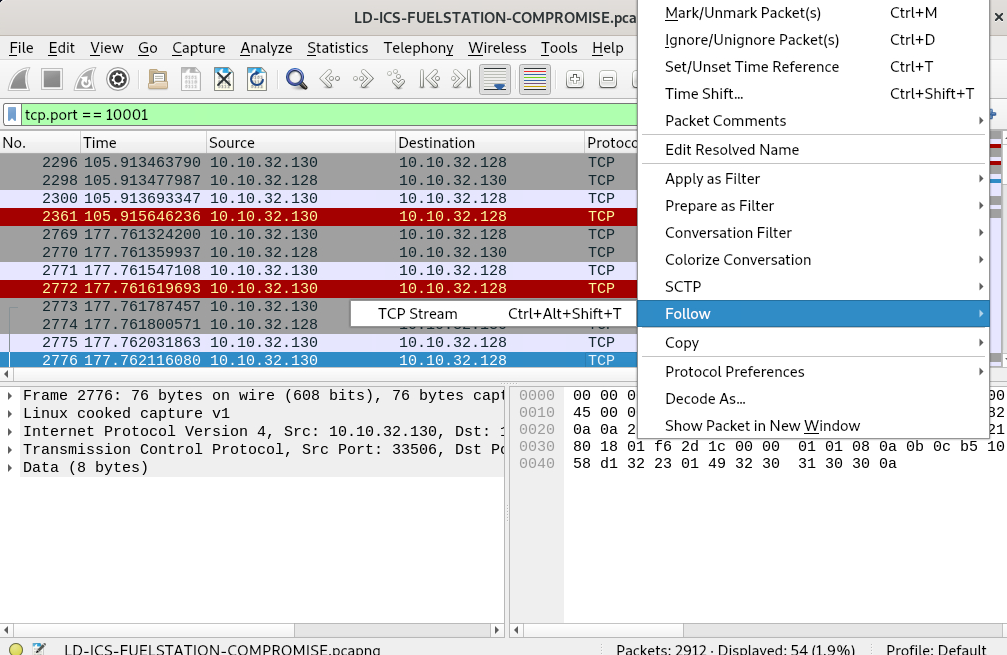The height and width of the screenshot is (655, 1007).
Task: Toggle packet colorization rules button
Action: click(x=535, y=79)
